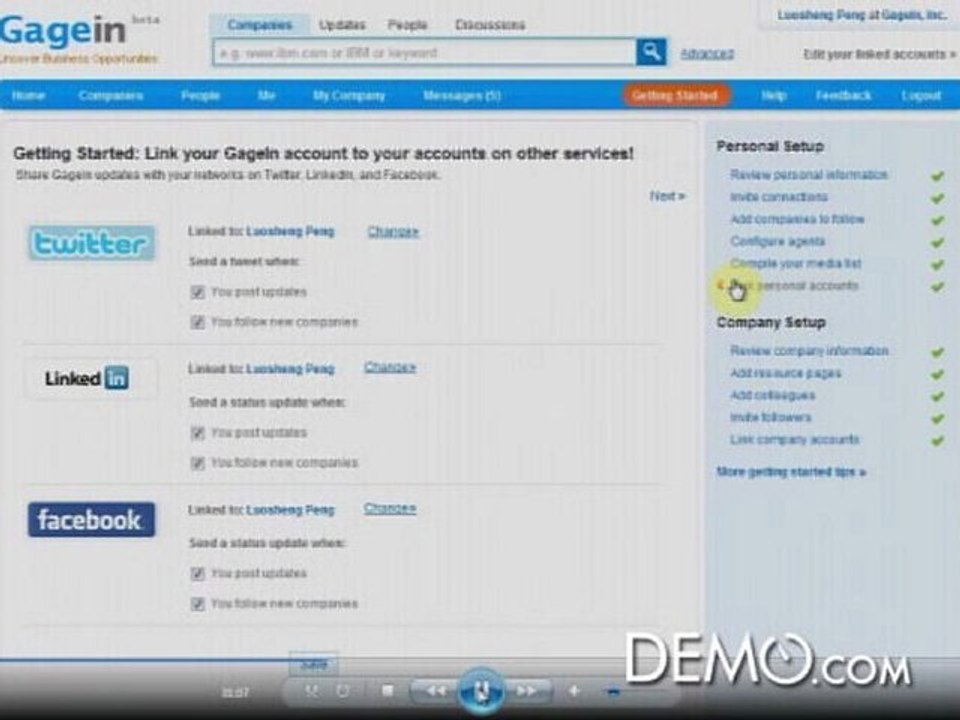Select the Companies search tab
The image size is (960, 720).
(x=260, y=25)
